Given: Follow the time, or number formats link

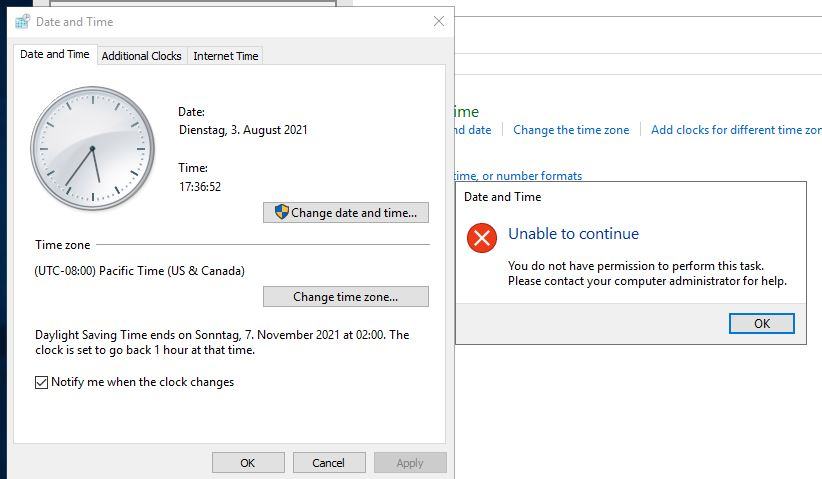Looking at the screenshot, I should (518, 176).
